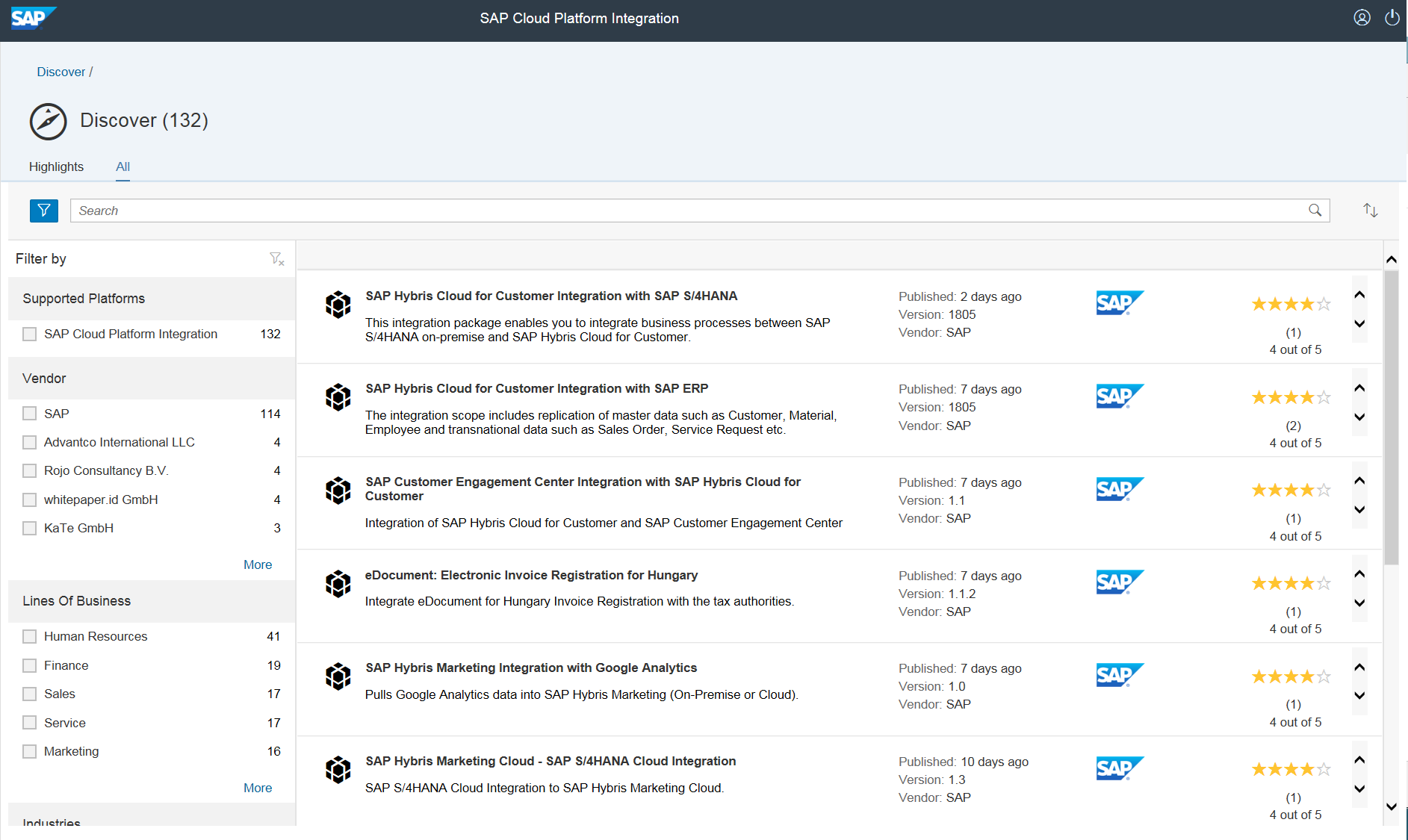Clear all filters icon in Filter by
Image resolution: width=1408 pixels, height=840 pixels.
(276, 259)
